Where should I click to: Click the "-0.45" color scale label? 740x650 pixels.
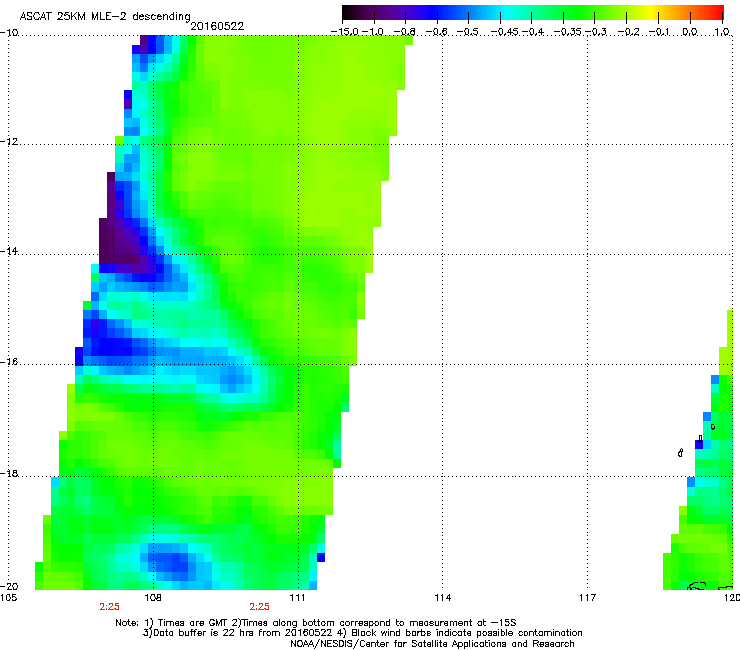505,32
